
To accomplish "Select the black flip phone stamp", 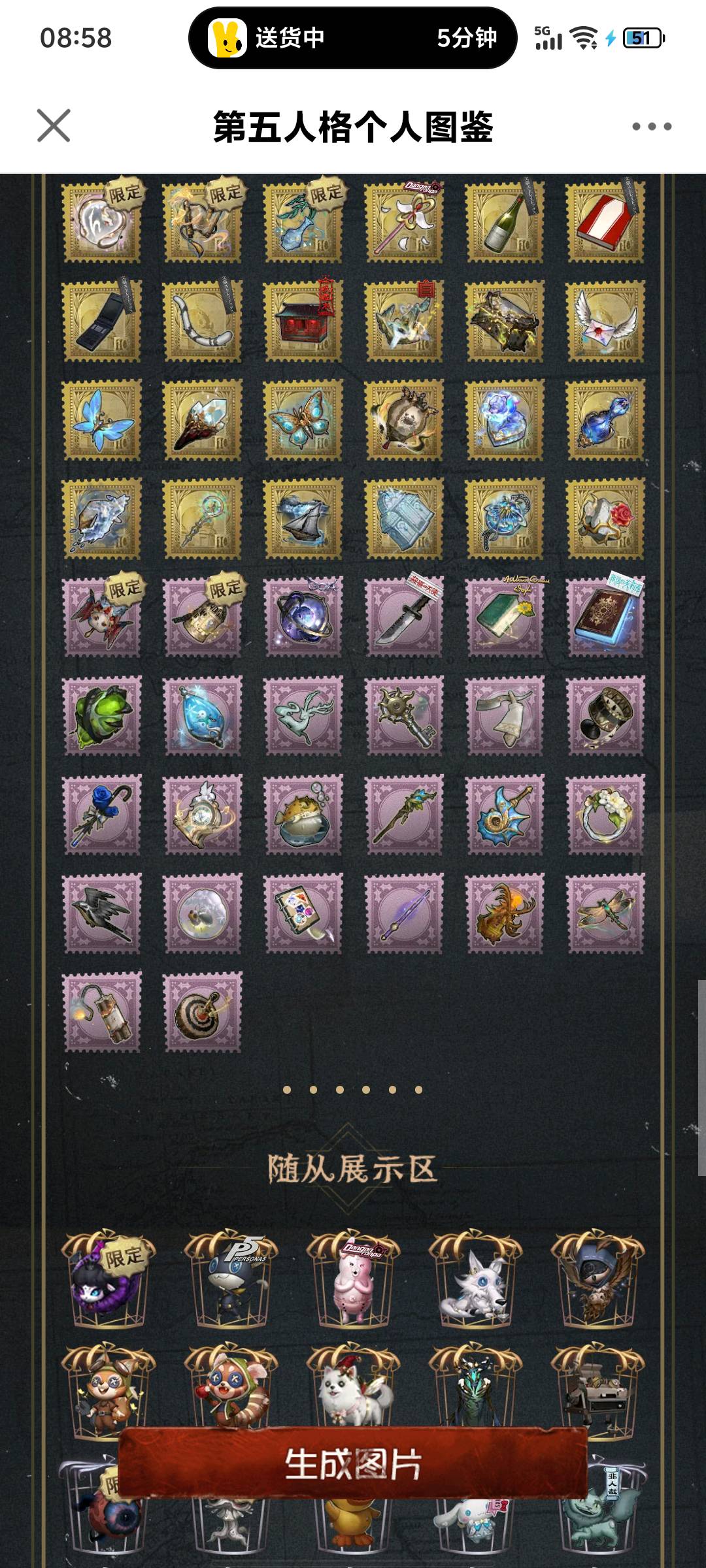I will [x=101, y=321].
